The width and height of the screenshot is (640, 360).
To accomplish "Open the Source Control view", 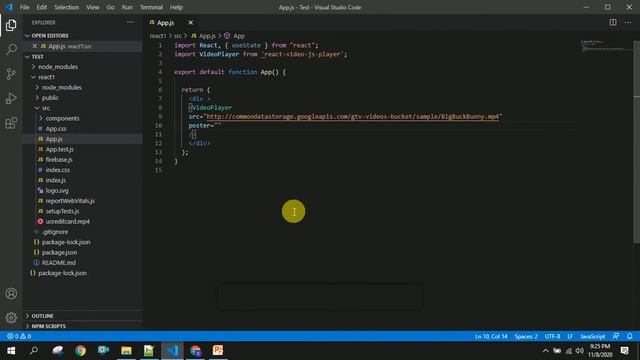I will [11, 74].
